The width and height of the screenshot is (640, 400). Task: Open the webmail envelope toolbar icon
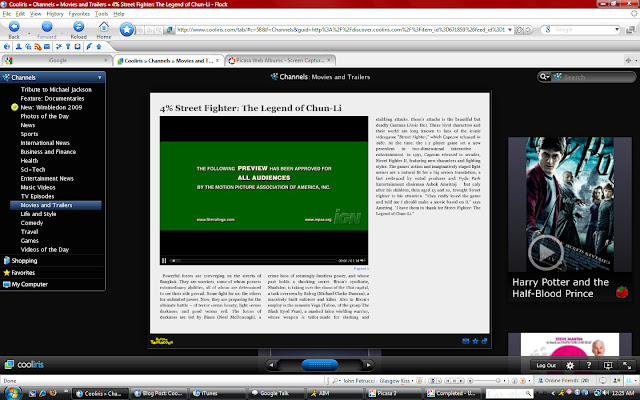click(47, 47)
